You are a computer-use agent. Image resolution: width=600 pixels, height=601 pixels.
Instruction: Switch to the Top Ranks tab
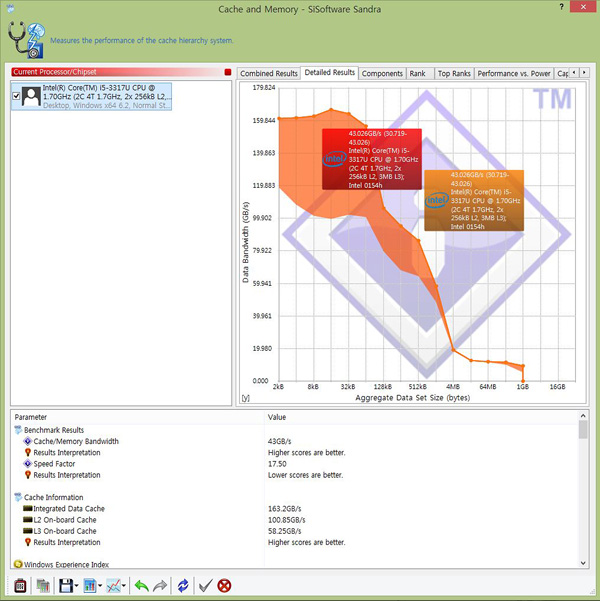(454, 73)
